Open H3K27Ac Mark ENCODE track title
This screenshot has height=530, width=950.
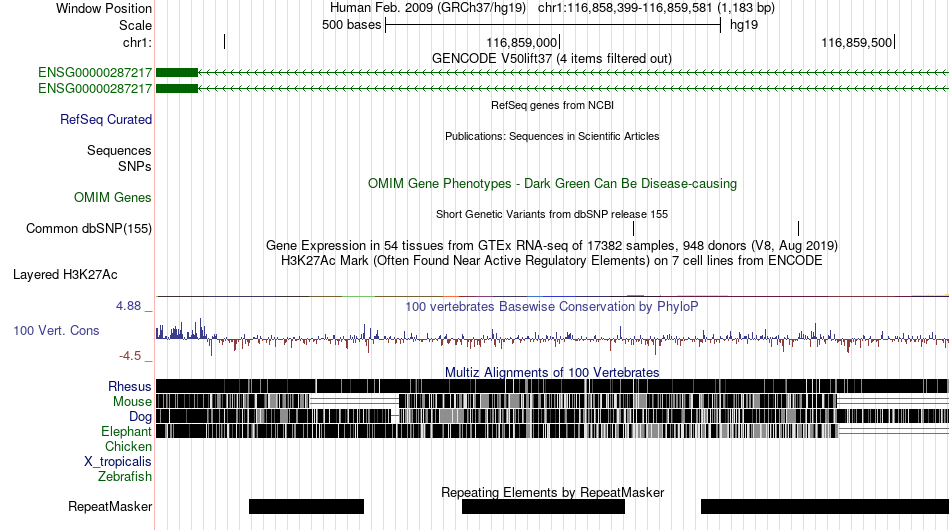pyautogui.click(x=552, y=260)
